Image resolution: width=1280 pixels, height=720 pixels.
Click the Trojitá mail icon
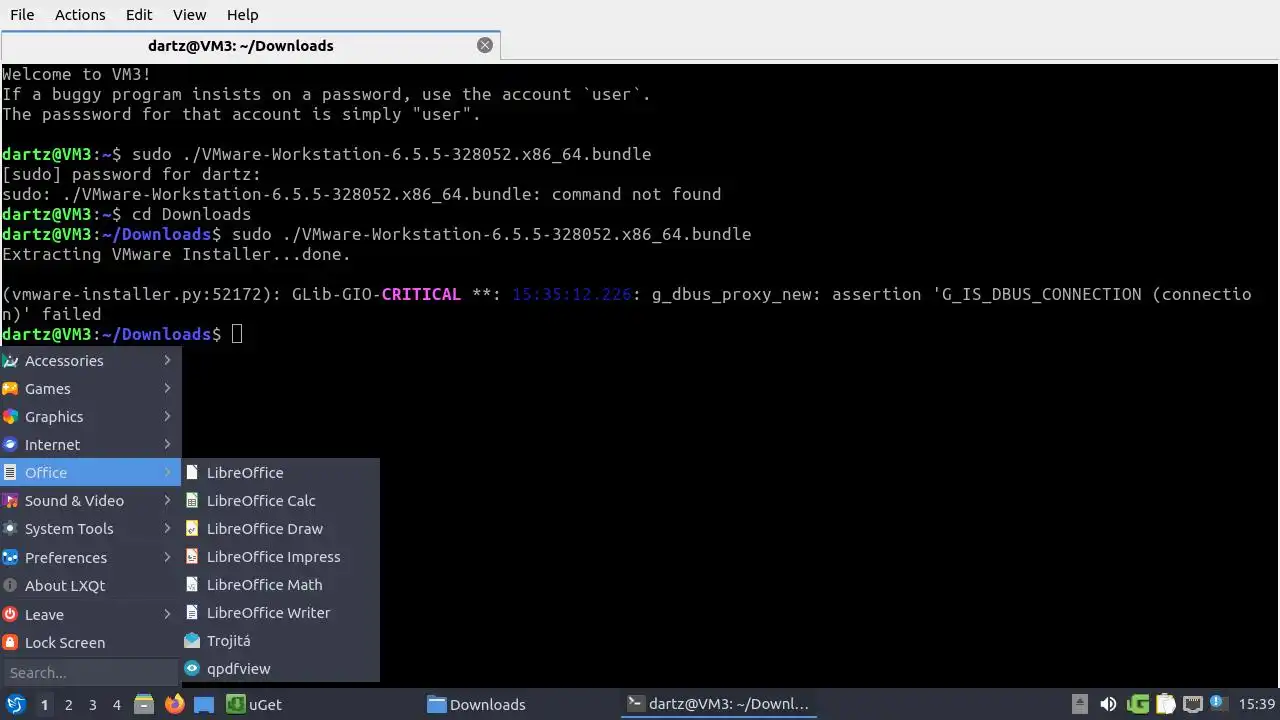pyautogui.click(x=192, y=640)
